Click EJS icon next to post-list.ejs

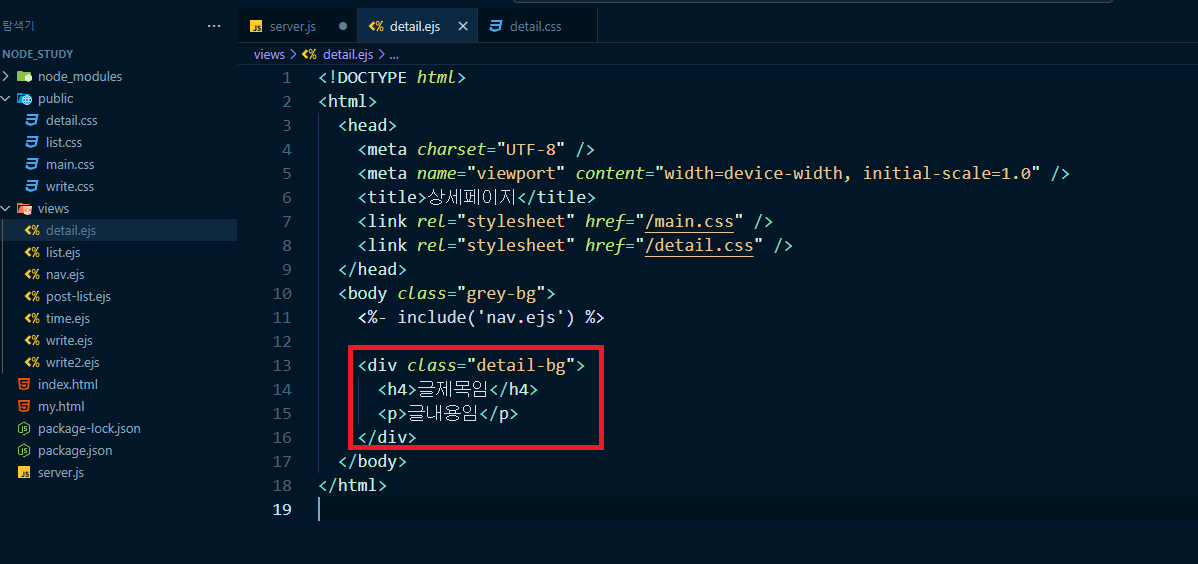32,297
